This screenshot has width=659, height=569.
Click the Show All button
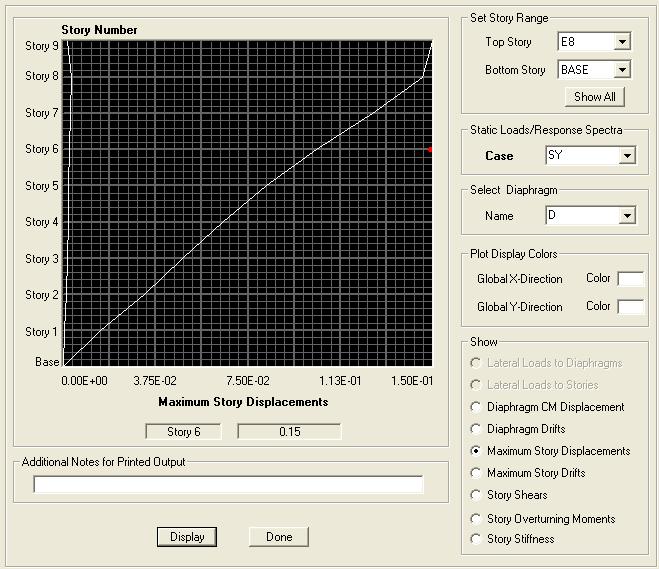coord(595,97)
